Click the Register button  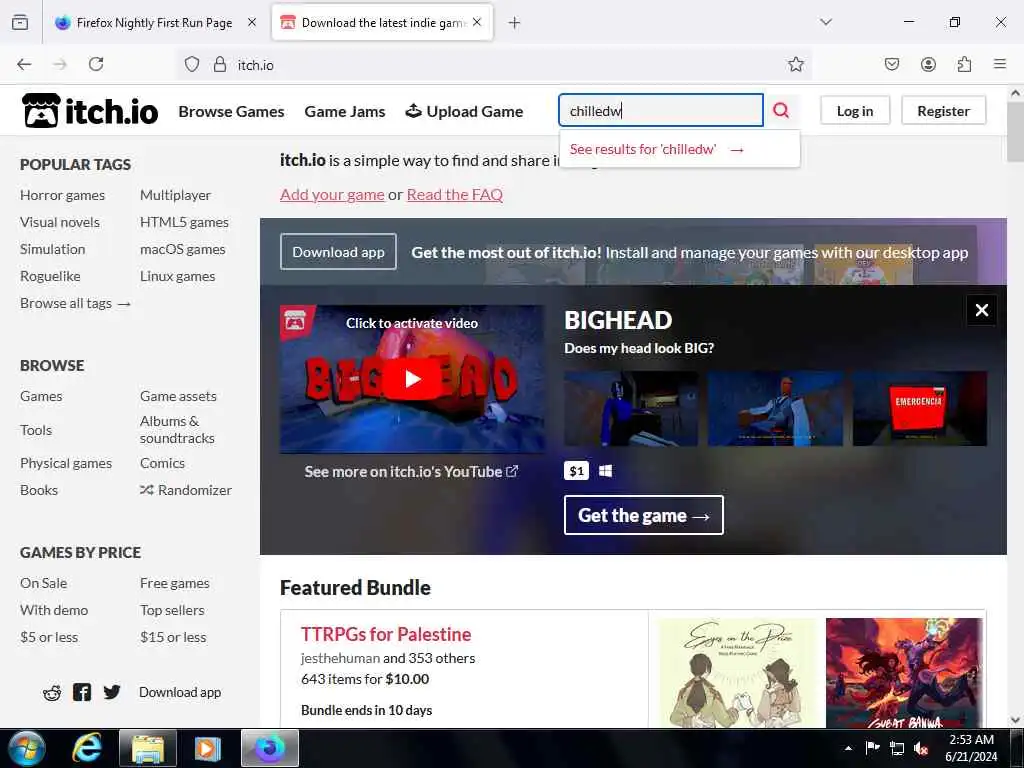943,111
